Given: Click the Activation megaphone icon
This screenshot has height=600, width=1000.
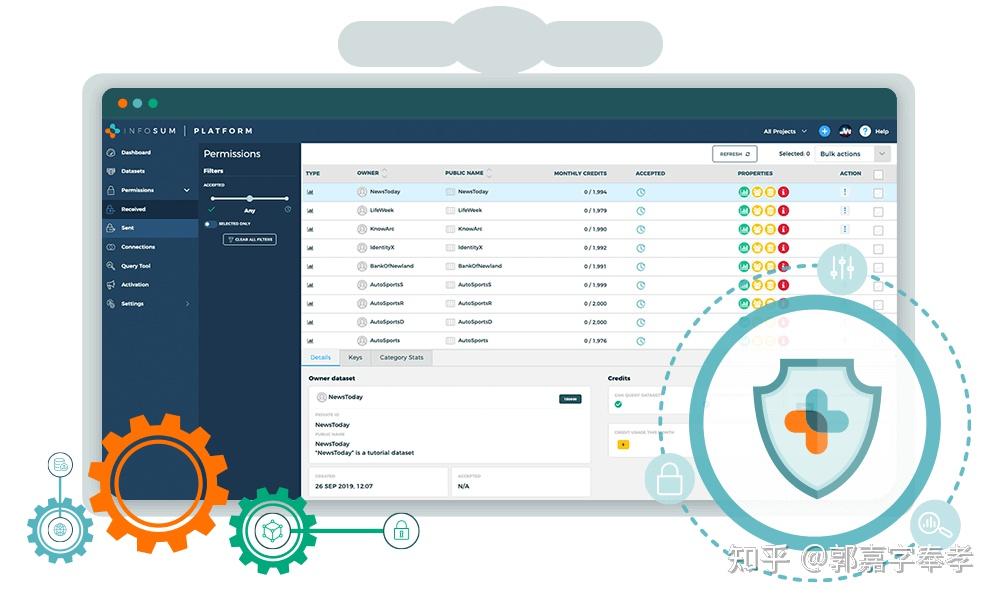Looking at the screenshot, I should click(111, 284).
